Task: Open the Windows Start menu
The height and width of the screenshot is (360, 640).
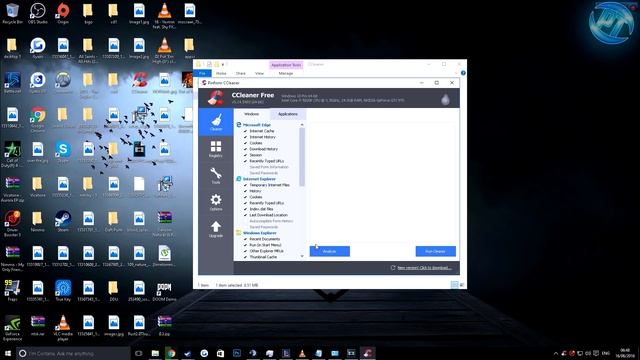Action: tap(8, 353)
